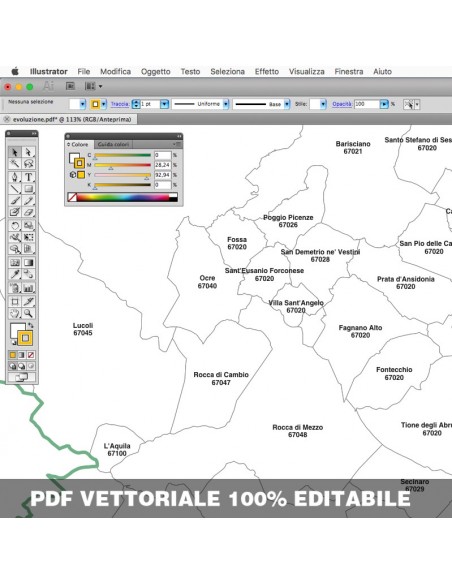Image resolution: width=452 pixels, height=584 pixels.
Task: Select the Paintbrush tool
Action: pyautogui.click(x=15, y=201)
